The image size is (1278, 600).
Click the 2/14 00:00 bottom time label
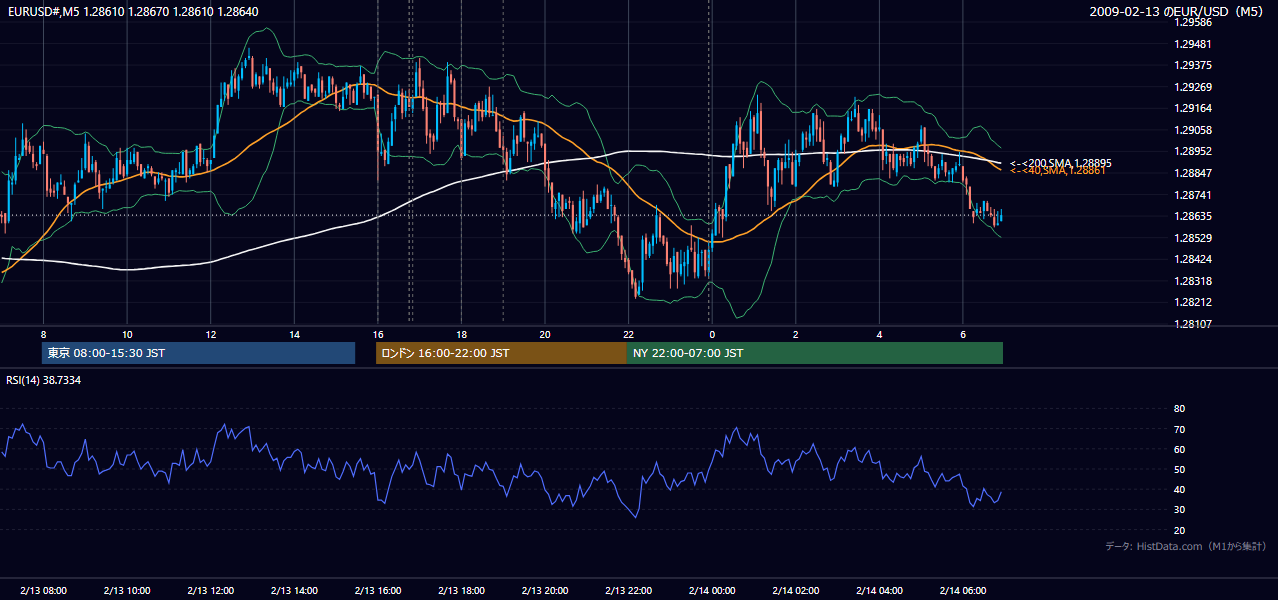[712, 591]
